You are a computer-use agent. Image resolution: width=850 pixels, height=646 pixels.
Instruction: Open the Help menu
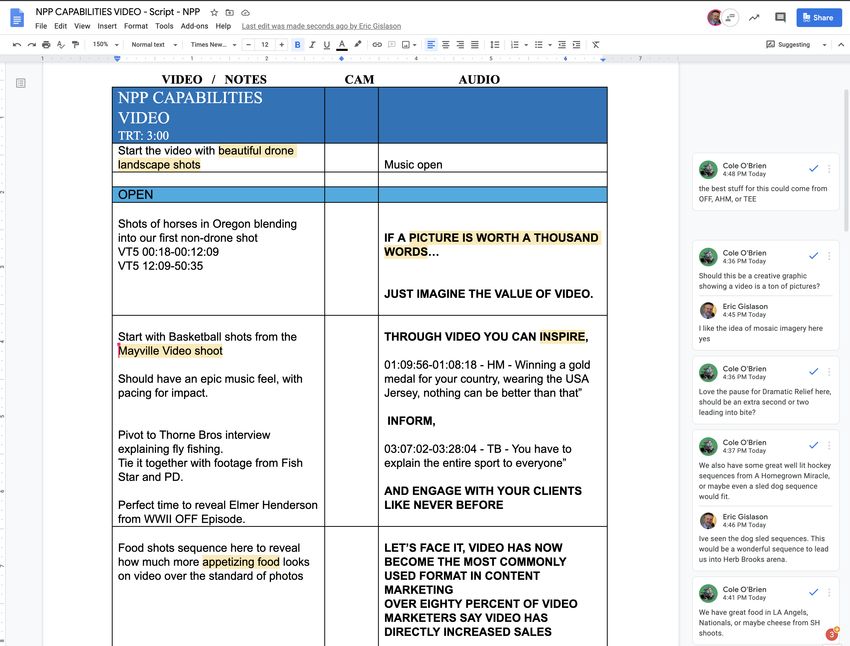(223, 26)
